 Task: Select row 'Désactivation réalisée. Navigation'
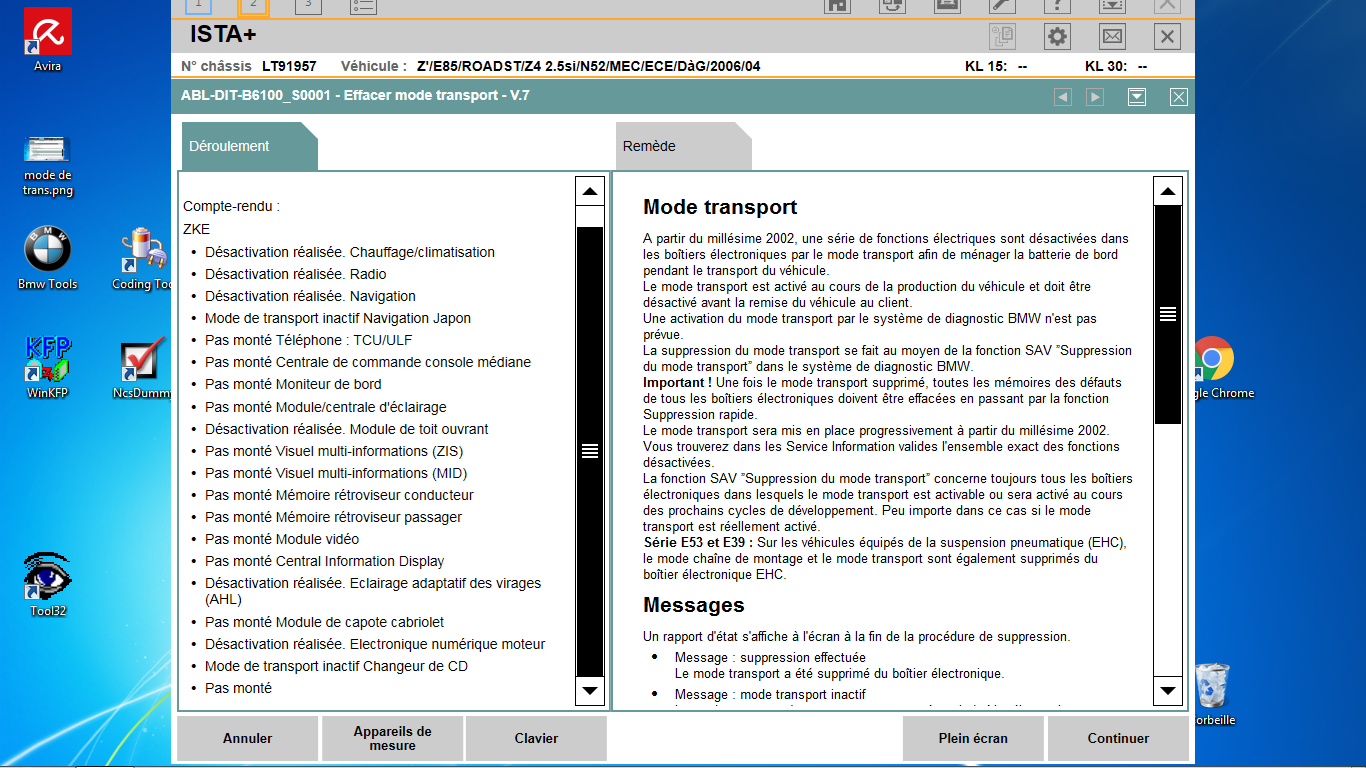point(310,296)
